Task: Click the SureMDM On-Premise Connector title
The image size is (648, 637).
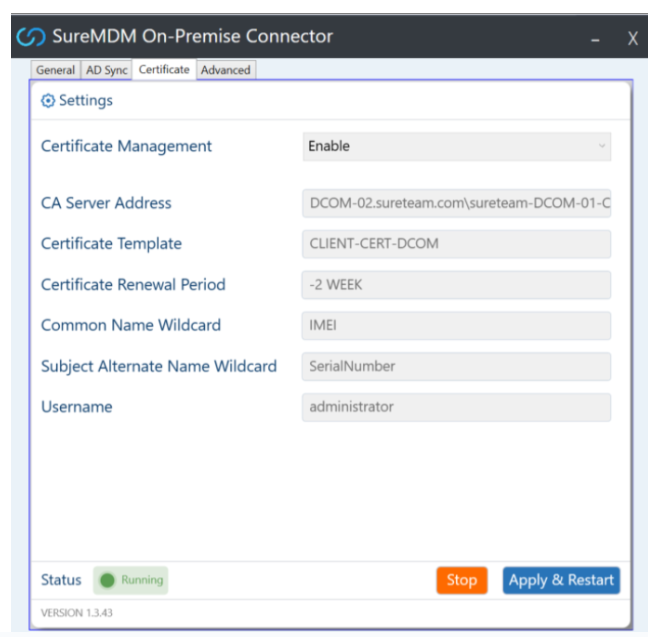Action: coord(192,36)
